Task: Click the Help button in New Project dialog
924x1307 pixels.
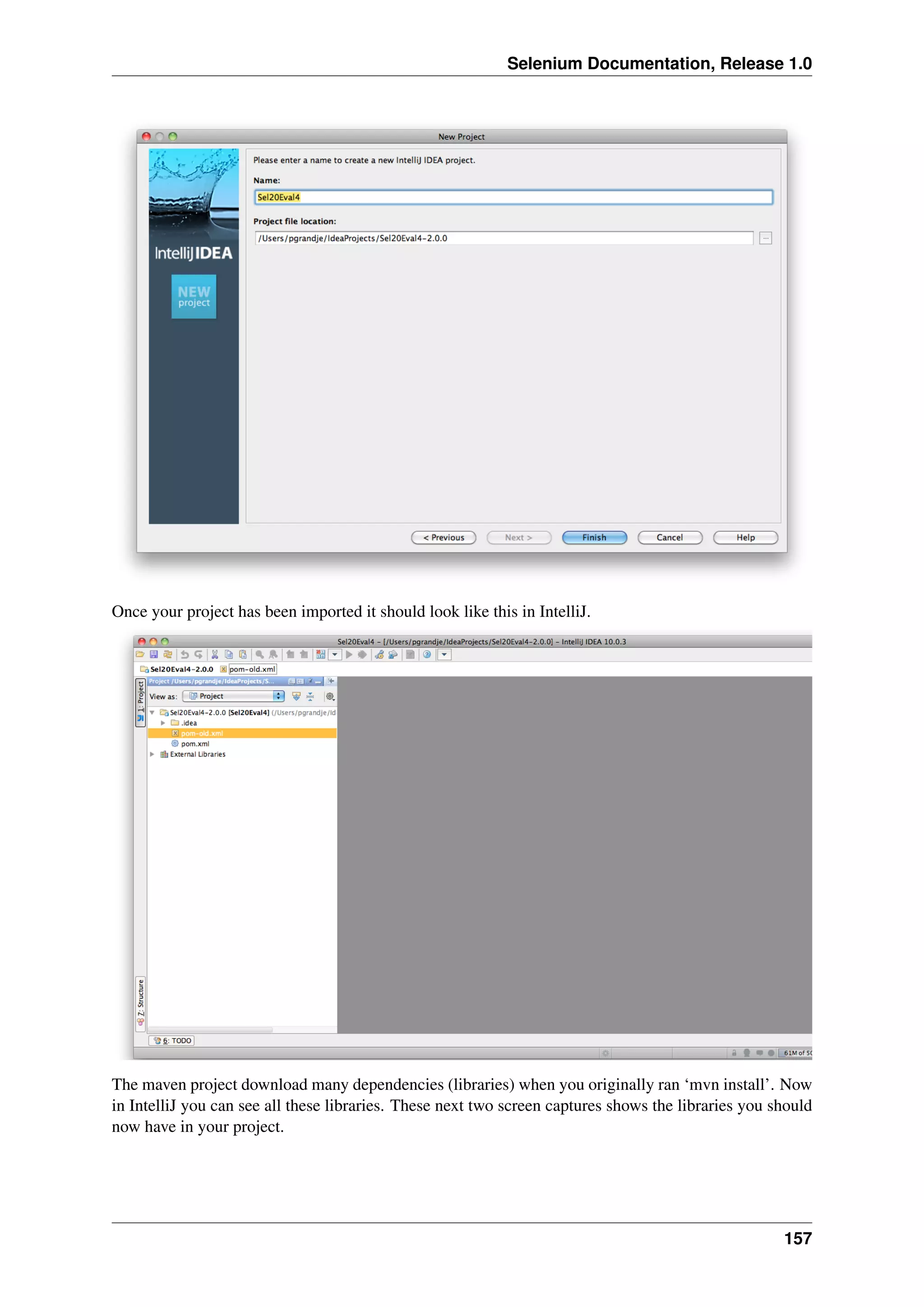Action: [x=745, y=538]
